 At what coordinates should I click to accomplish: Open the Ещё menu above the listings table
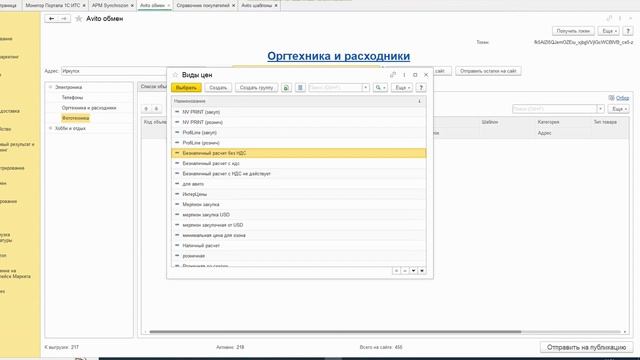coord(618,109)
